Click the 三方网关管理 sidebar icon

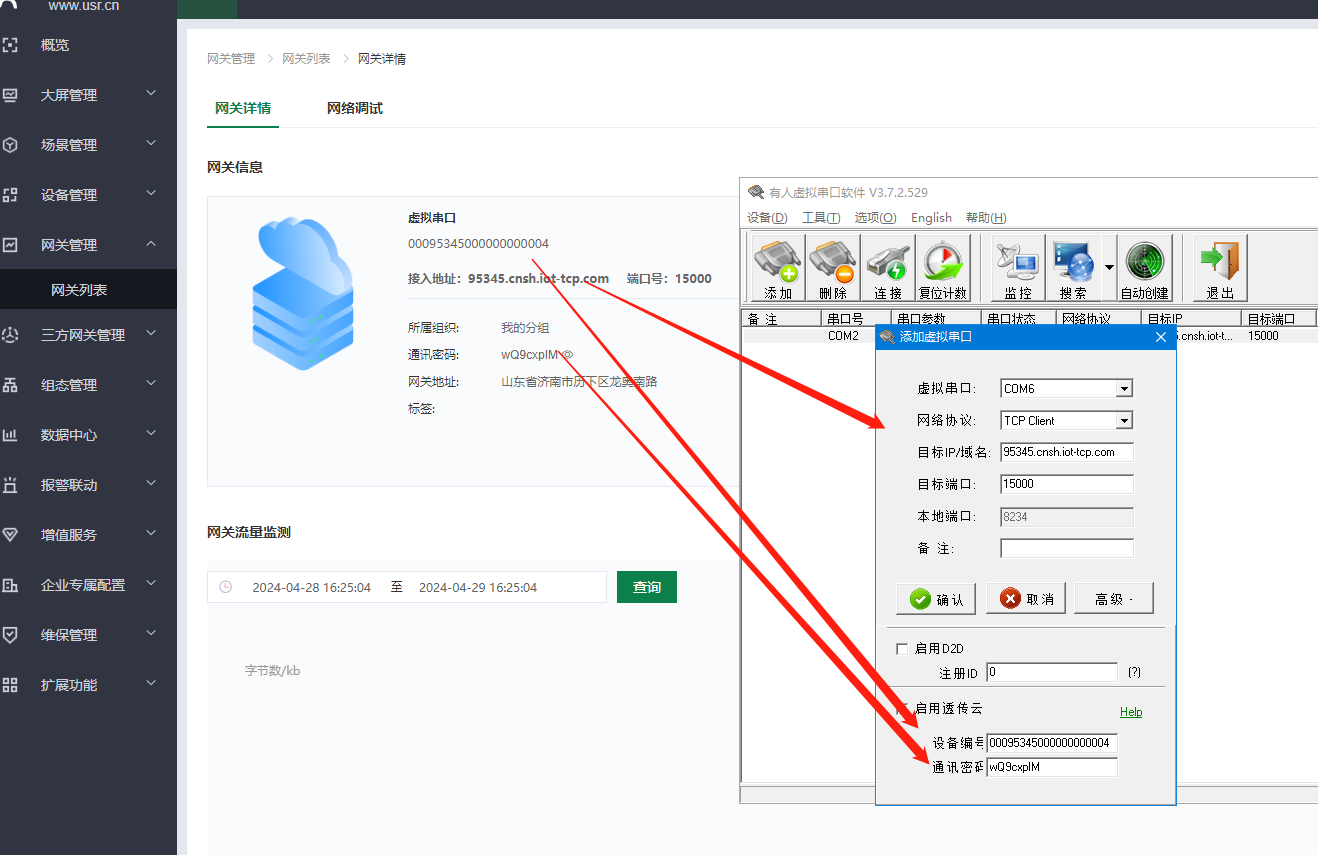coord(10,335)
